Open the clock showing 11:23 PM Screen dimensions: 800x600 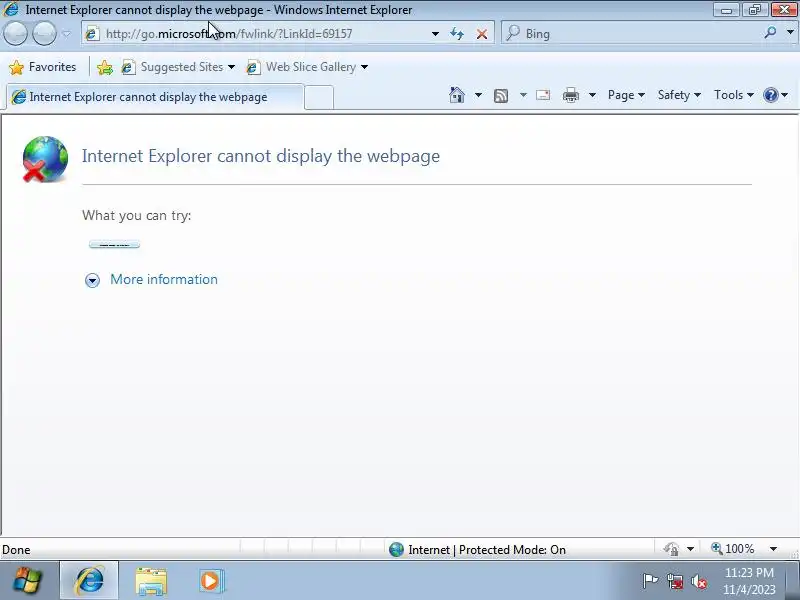(x=749, y=581)
